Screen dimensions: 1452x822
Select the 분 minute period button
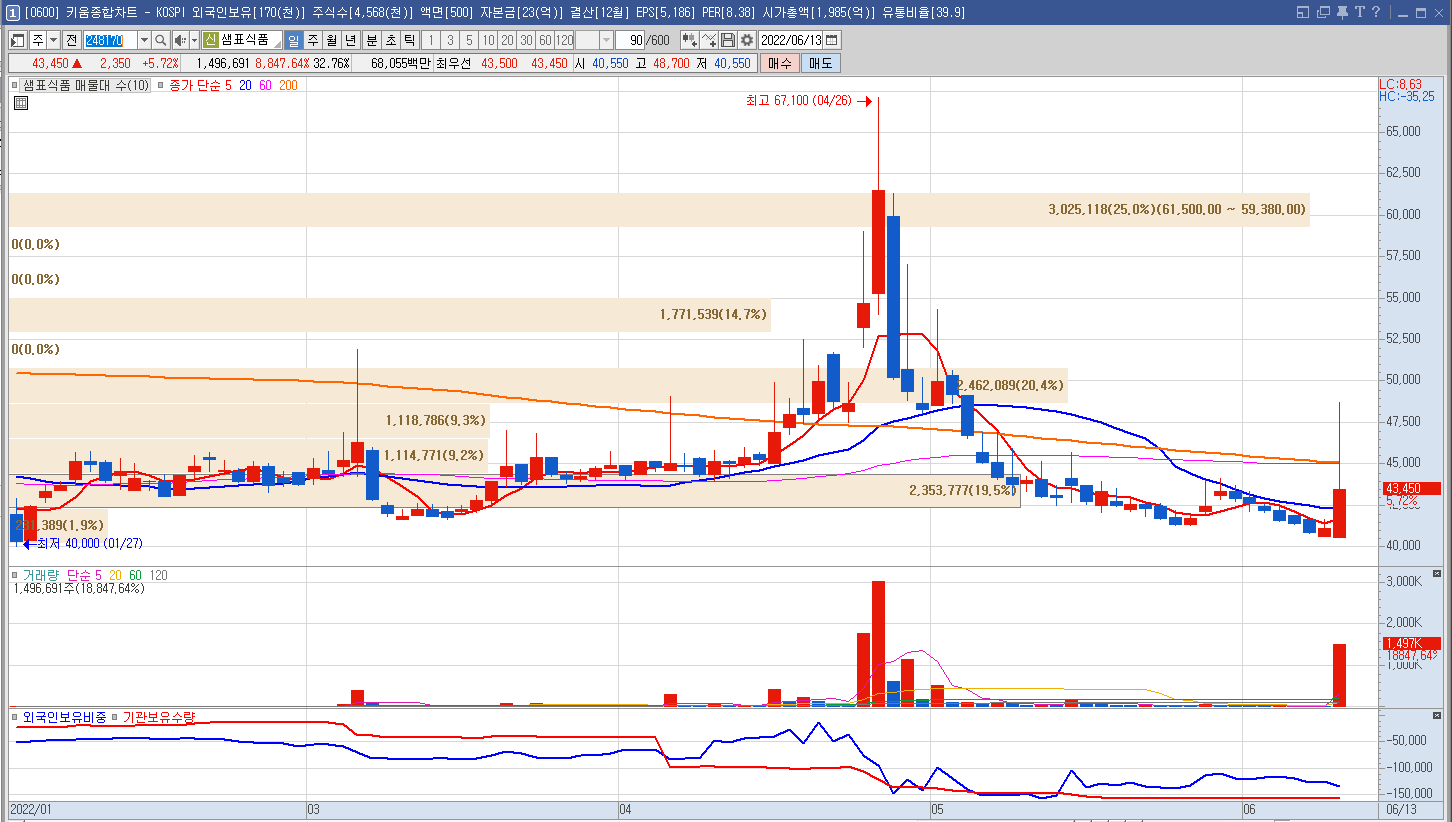[x=371, y=40]
